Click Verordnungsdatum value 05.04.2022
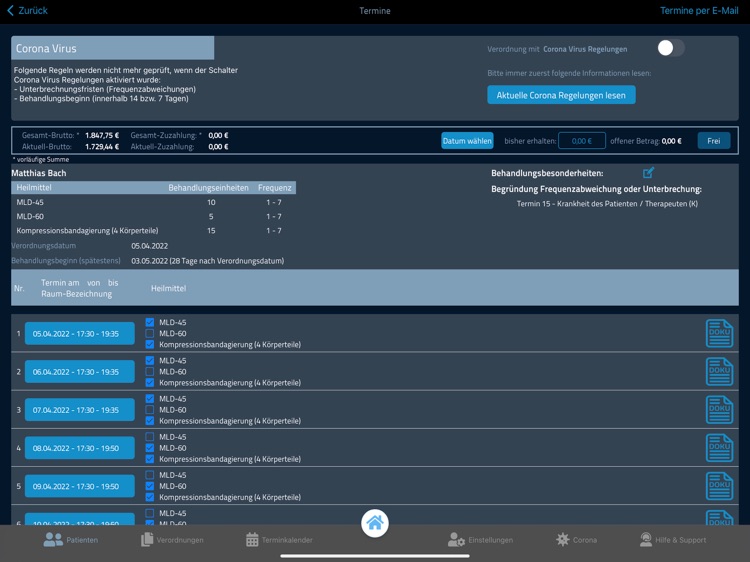The height and width of the screenshot is (562, 750). [149, 246]
